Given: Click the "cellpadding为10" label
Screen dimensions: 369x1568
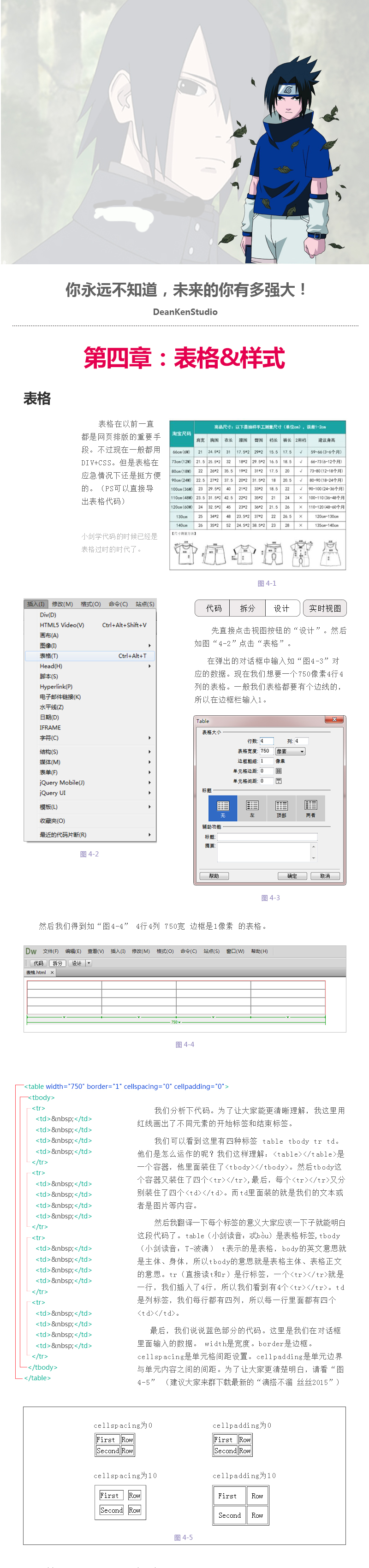Looking at the screenshot, I should pyautogui.click(x=244, y=1475).
